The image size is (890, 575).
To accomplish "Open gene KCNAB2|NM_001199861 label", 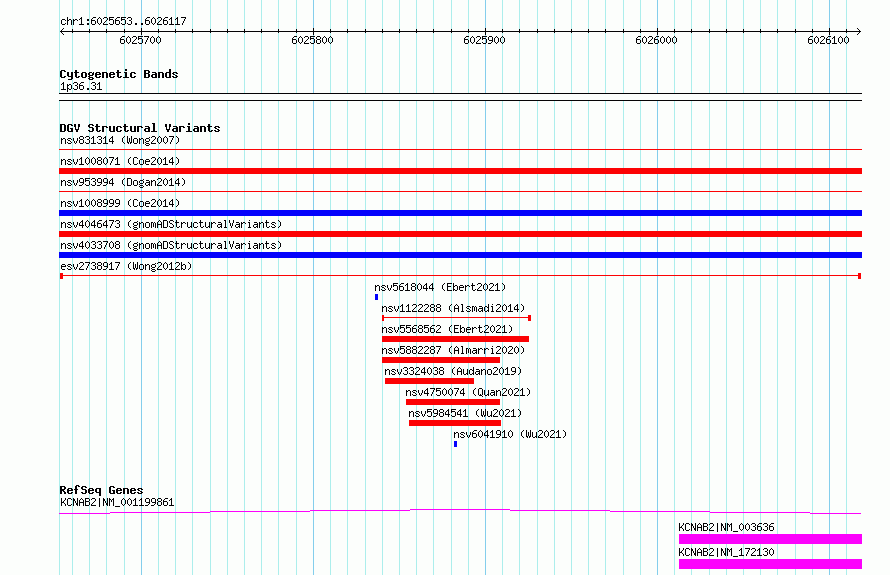I will tap(117, 502).
